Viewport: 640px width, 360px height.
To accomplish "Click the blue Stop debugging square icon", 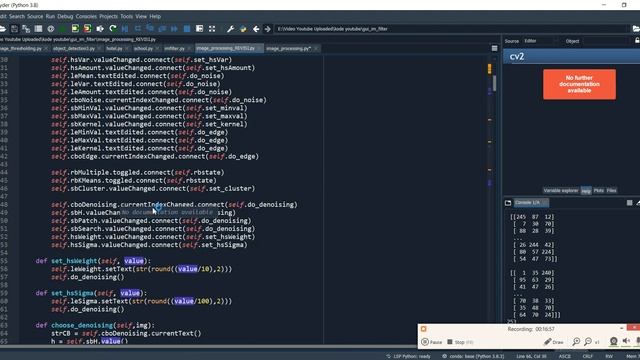I will click(x=187, y=29).
